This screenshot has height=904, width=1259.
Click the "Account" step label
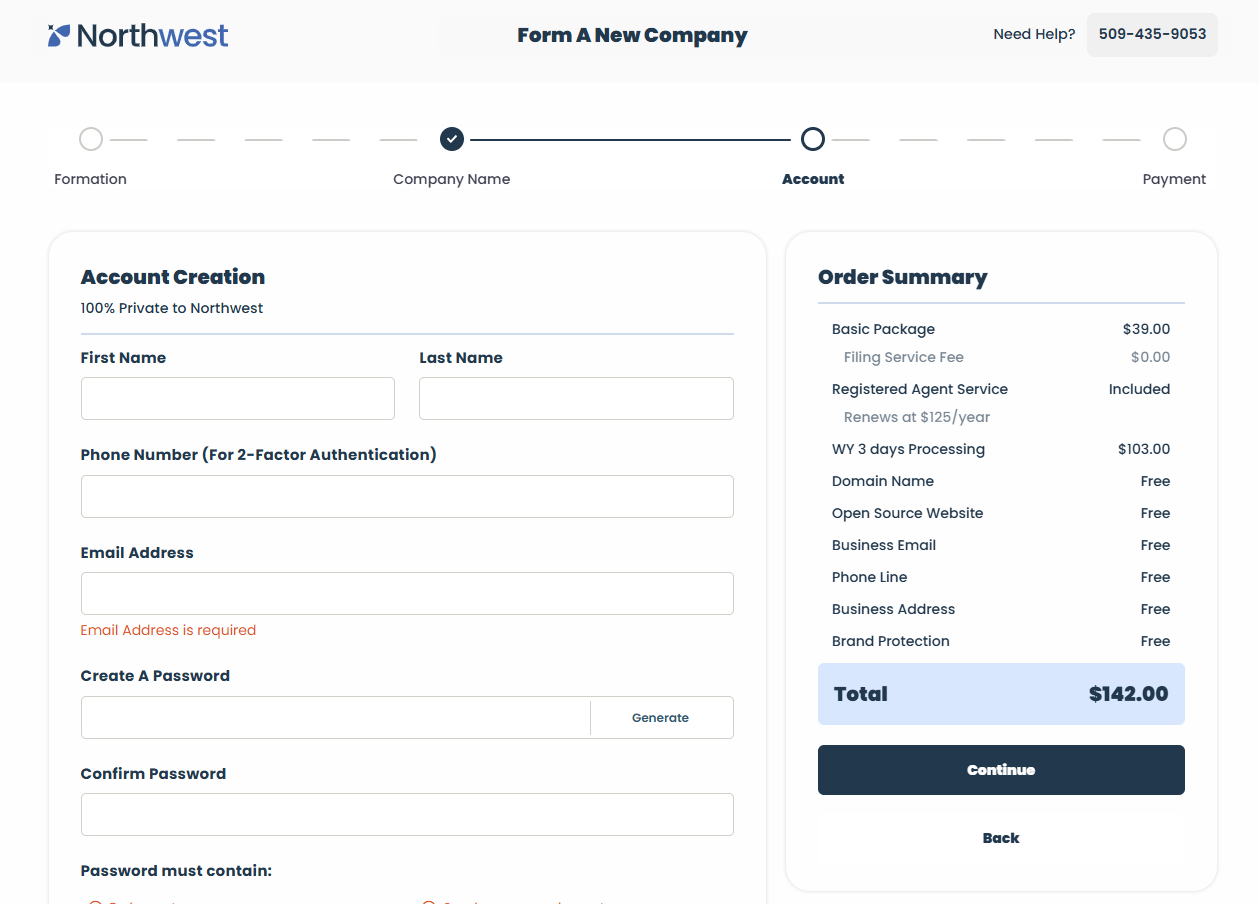pos(813,179)
